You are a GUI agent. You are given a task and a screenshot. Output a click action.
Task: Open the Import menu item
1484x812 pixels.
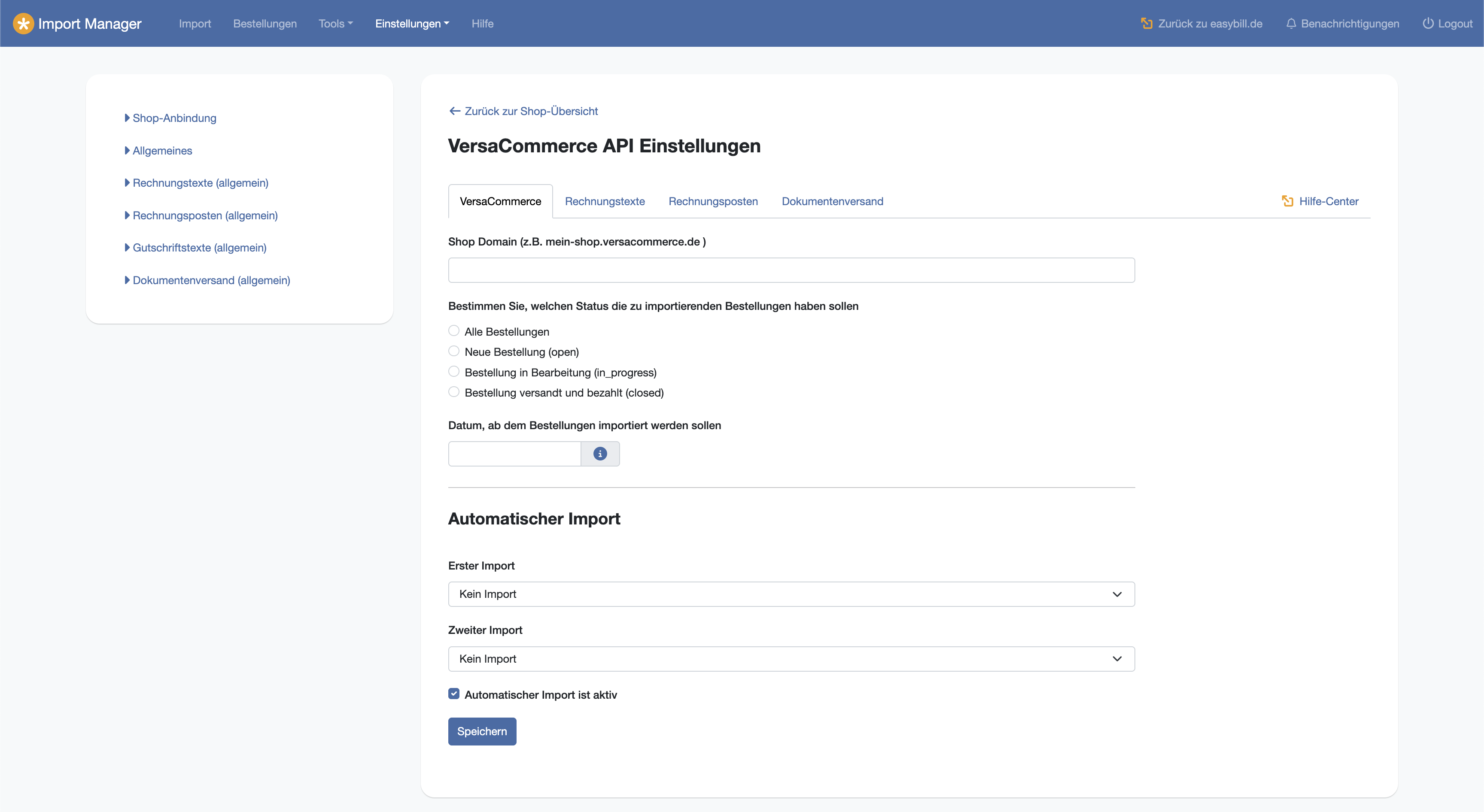tap(195, 24)
